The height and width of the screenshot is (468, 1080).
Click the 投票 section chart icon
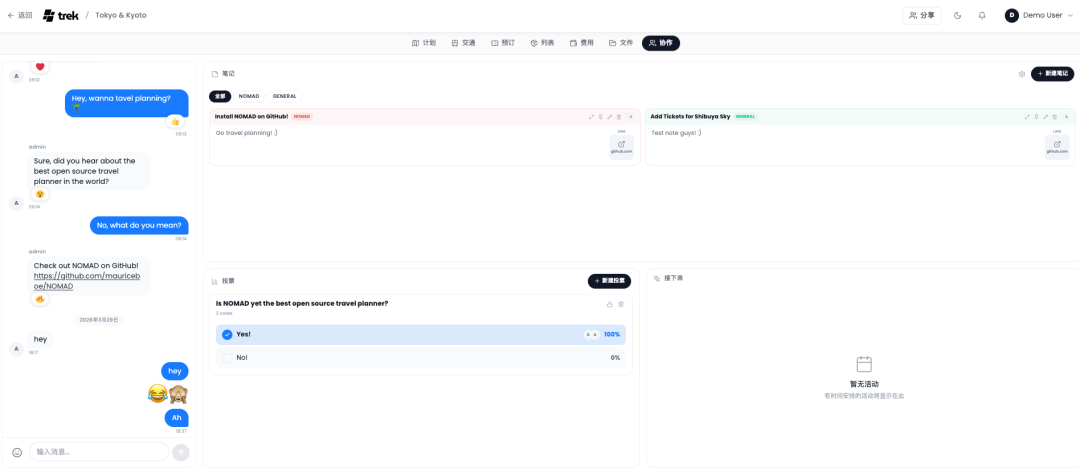(x=215, y=281)
